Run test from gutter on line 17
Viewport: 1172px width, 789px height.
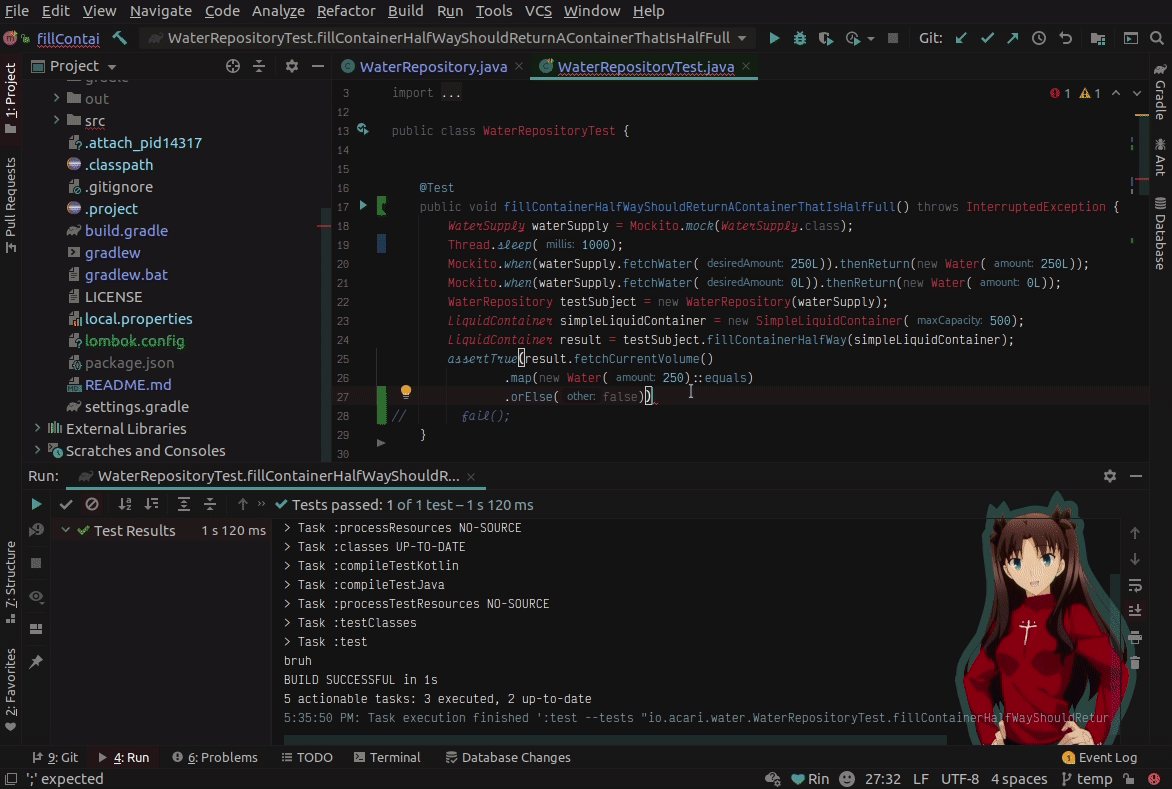tap(363, 205)
